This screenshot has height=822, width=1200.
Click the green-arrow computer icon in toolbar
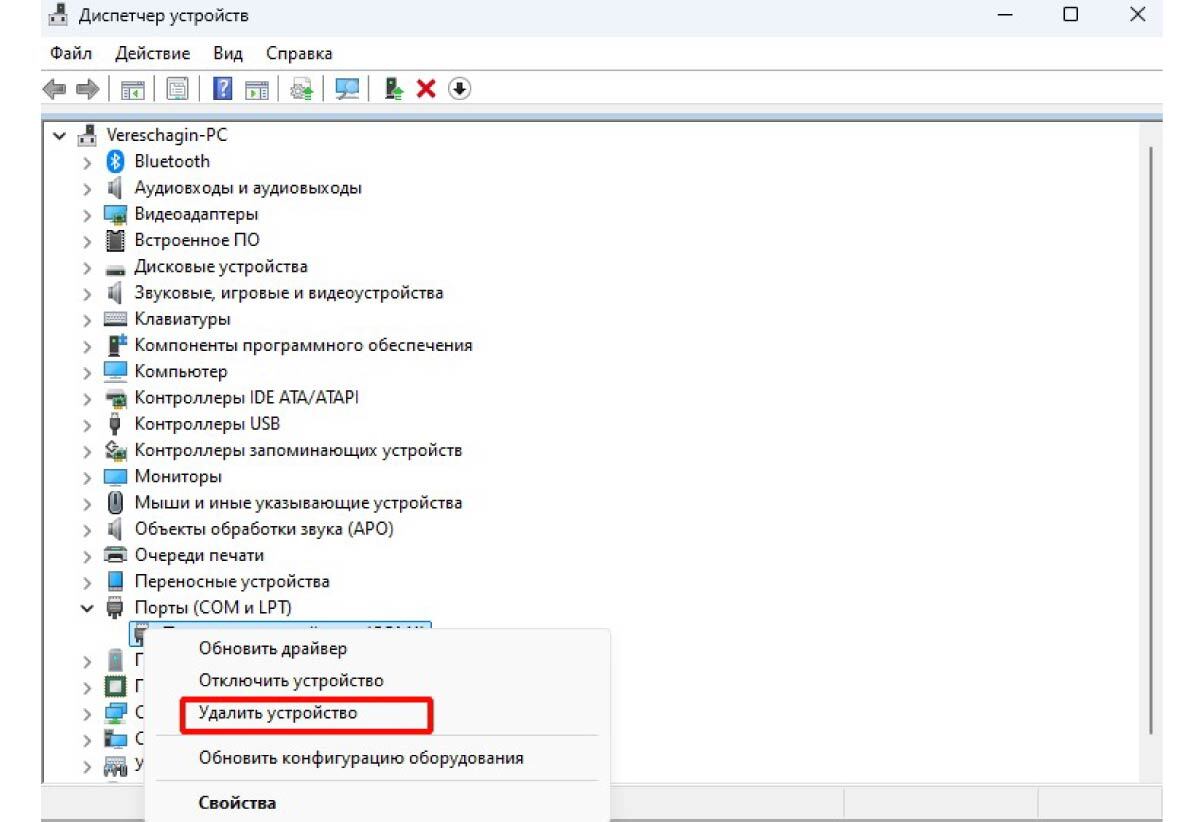click(395, 90)
